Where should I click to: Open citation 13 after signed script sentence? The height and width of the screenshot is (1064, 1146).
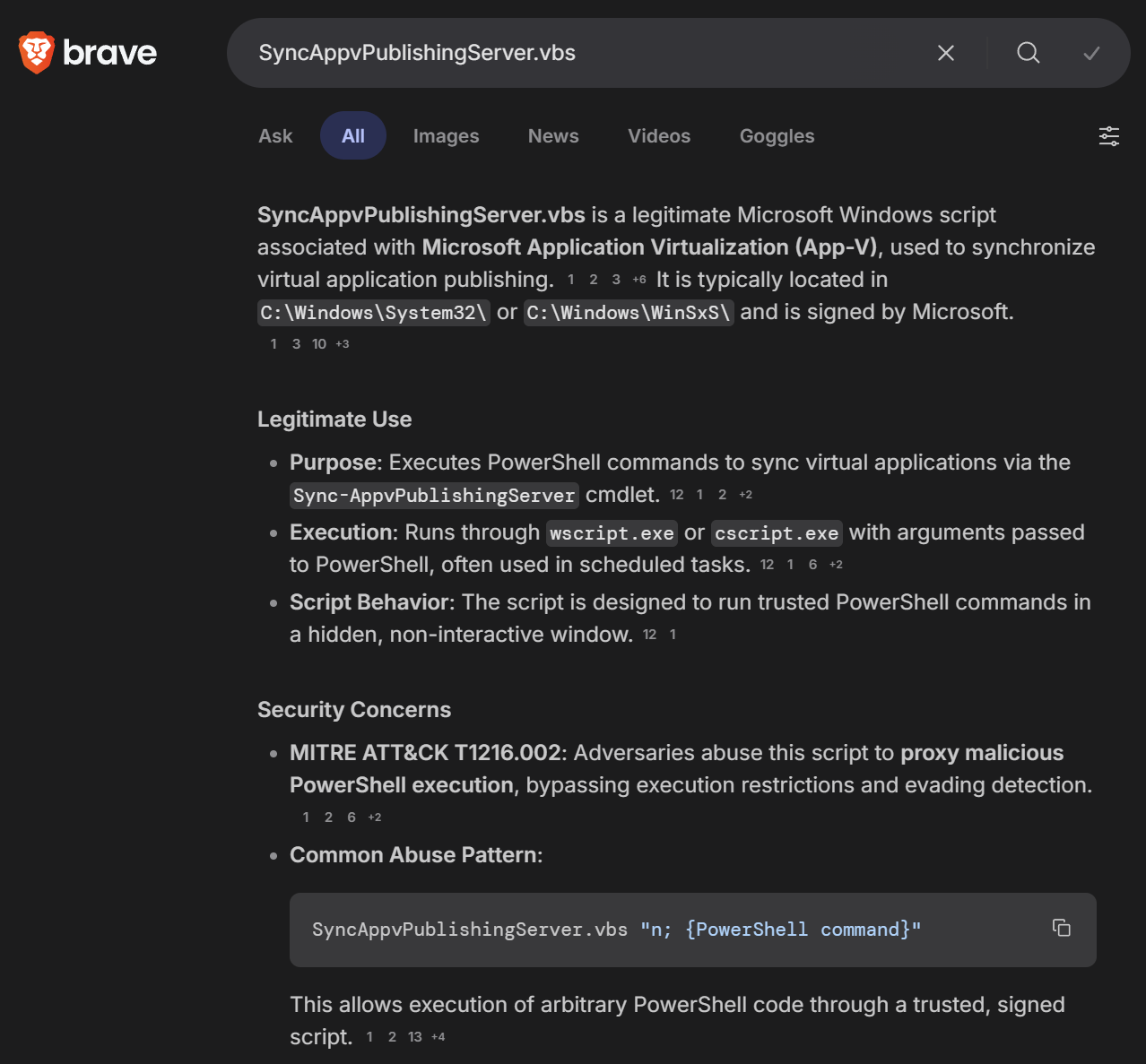pyautogui.click(x=414, y=1037)
